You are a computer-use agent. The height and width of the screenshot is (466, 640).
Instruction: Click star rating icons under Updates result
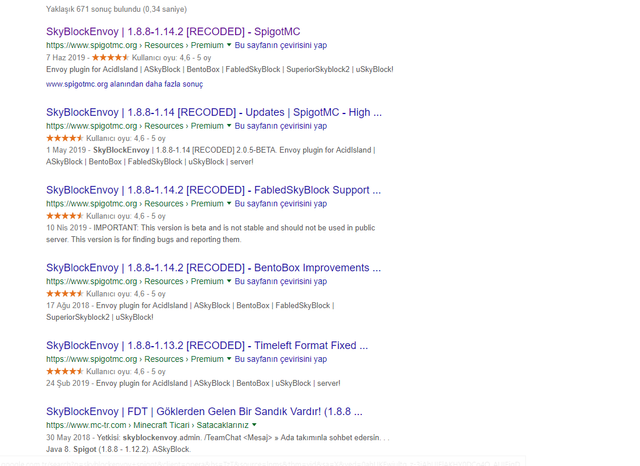coord(64,138)
